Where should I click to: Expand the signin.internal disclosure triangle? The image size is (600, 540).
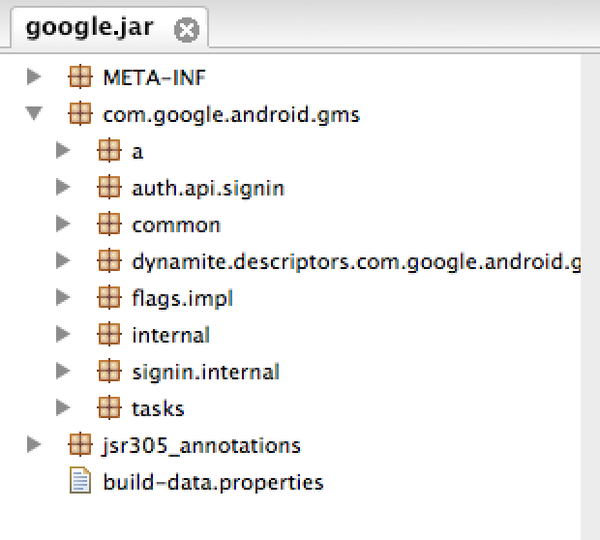pos(63,371)
